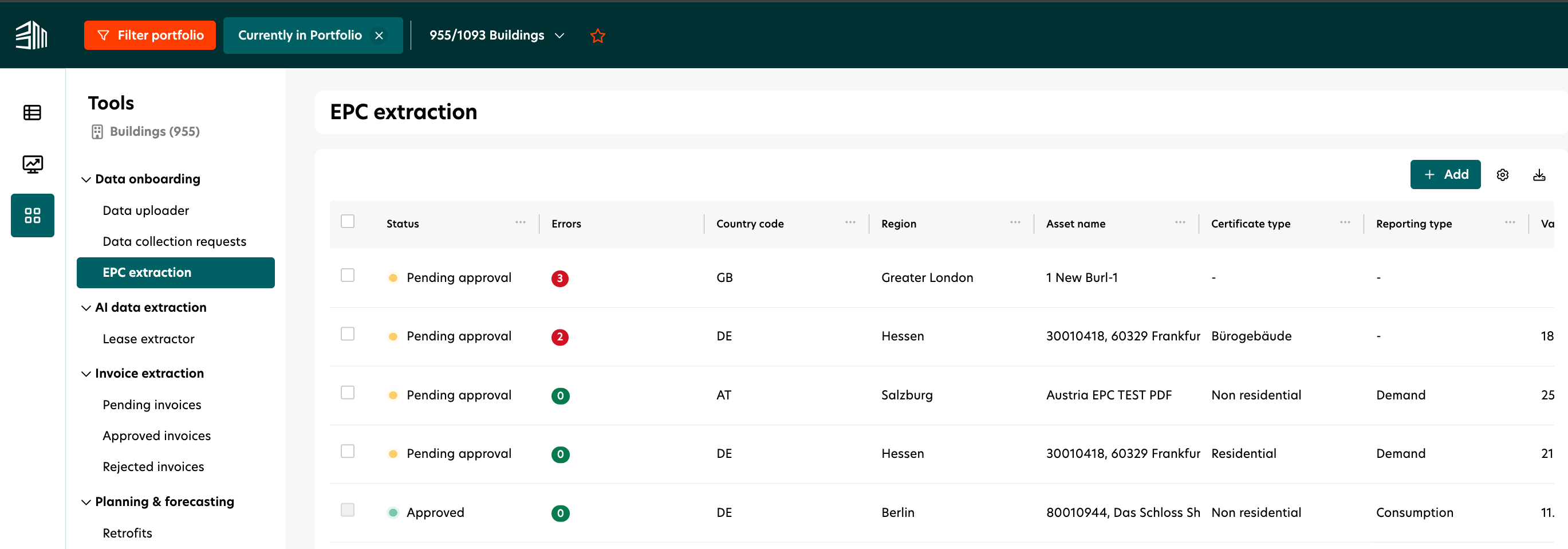Click the GB country code cell
The width and height of the screenshot is (1568, 549).
724,278
